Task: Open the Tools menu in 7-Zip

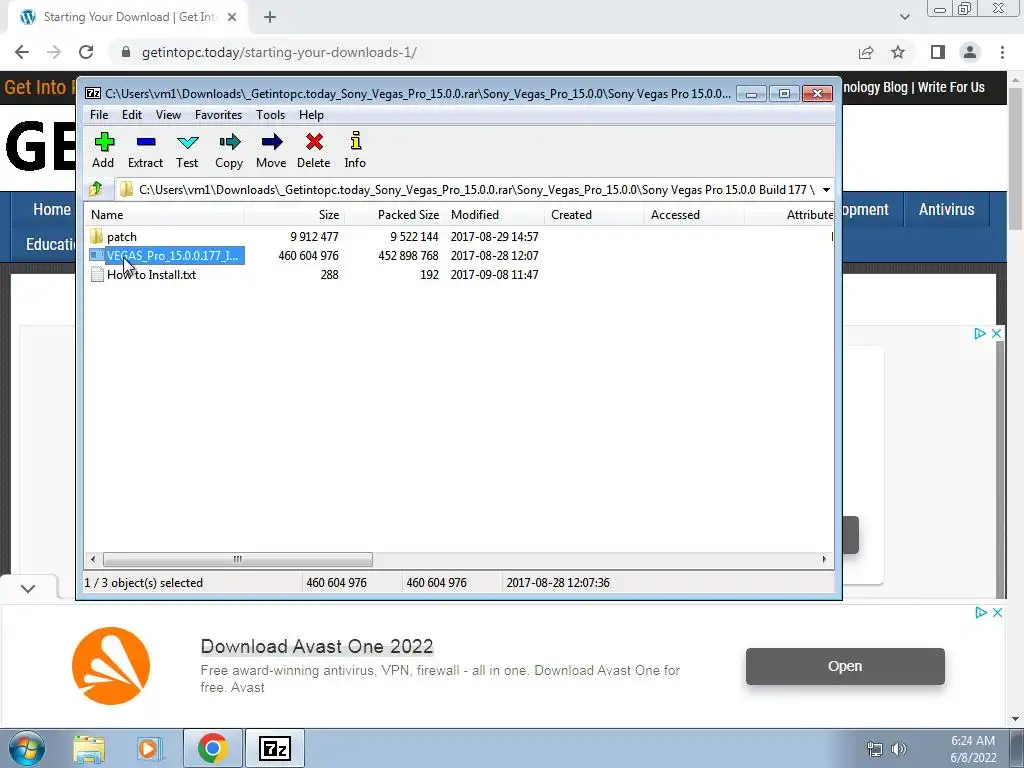Action: (x=270, y=115)
